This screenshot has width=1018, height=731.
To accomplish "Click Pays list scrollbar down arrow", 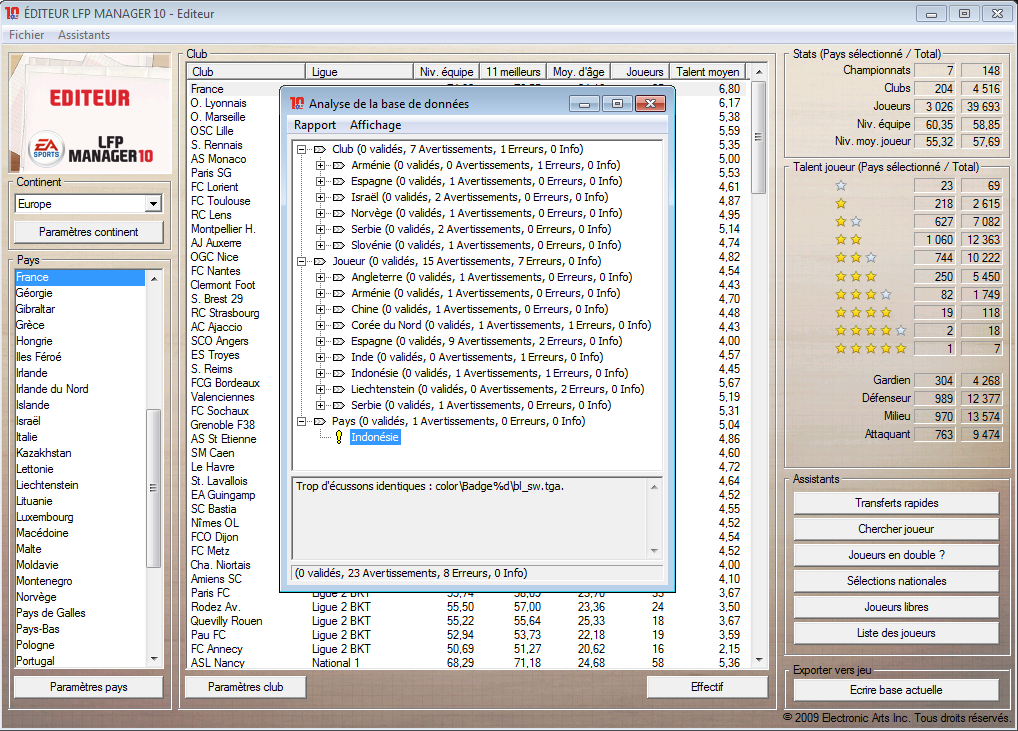I will point(154,660).
